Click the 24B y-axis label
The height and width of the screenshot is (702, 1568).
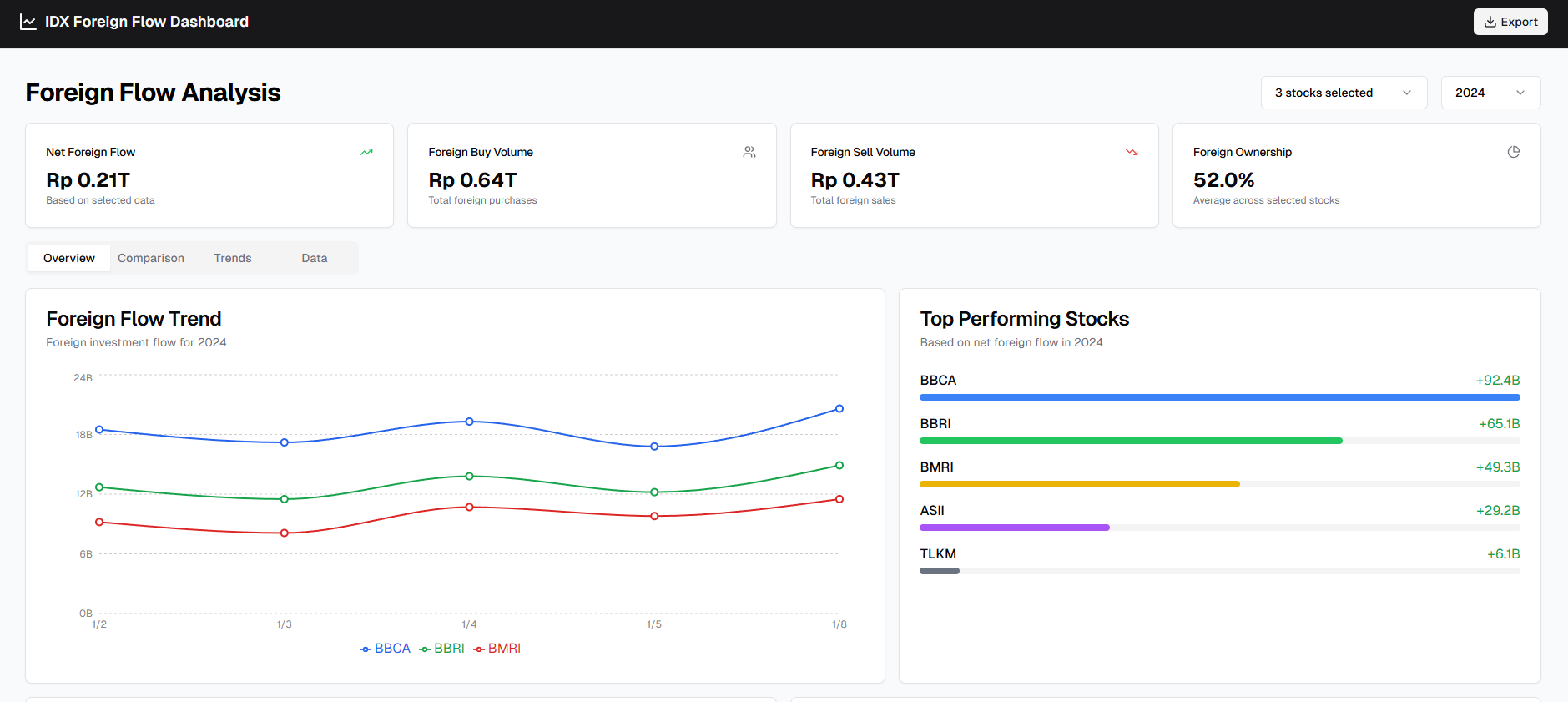pyautogui.click(x=83, y=378)
